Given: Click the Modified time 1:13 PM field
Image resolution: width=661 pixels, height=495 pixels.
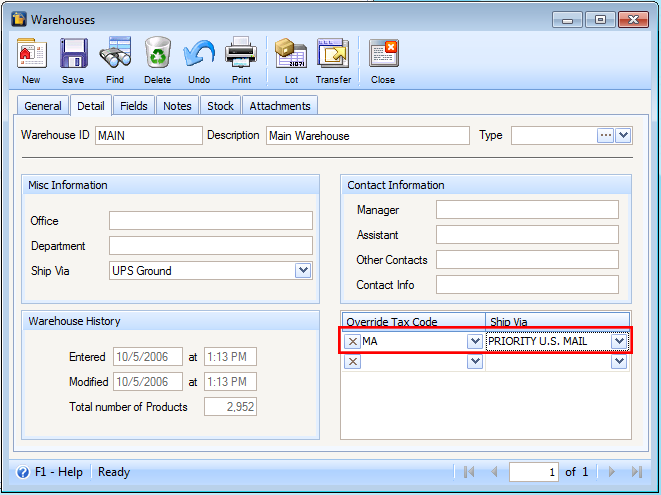Looking at the screenshot, I should (231, 382).
